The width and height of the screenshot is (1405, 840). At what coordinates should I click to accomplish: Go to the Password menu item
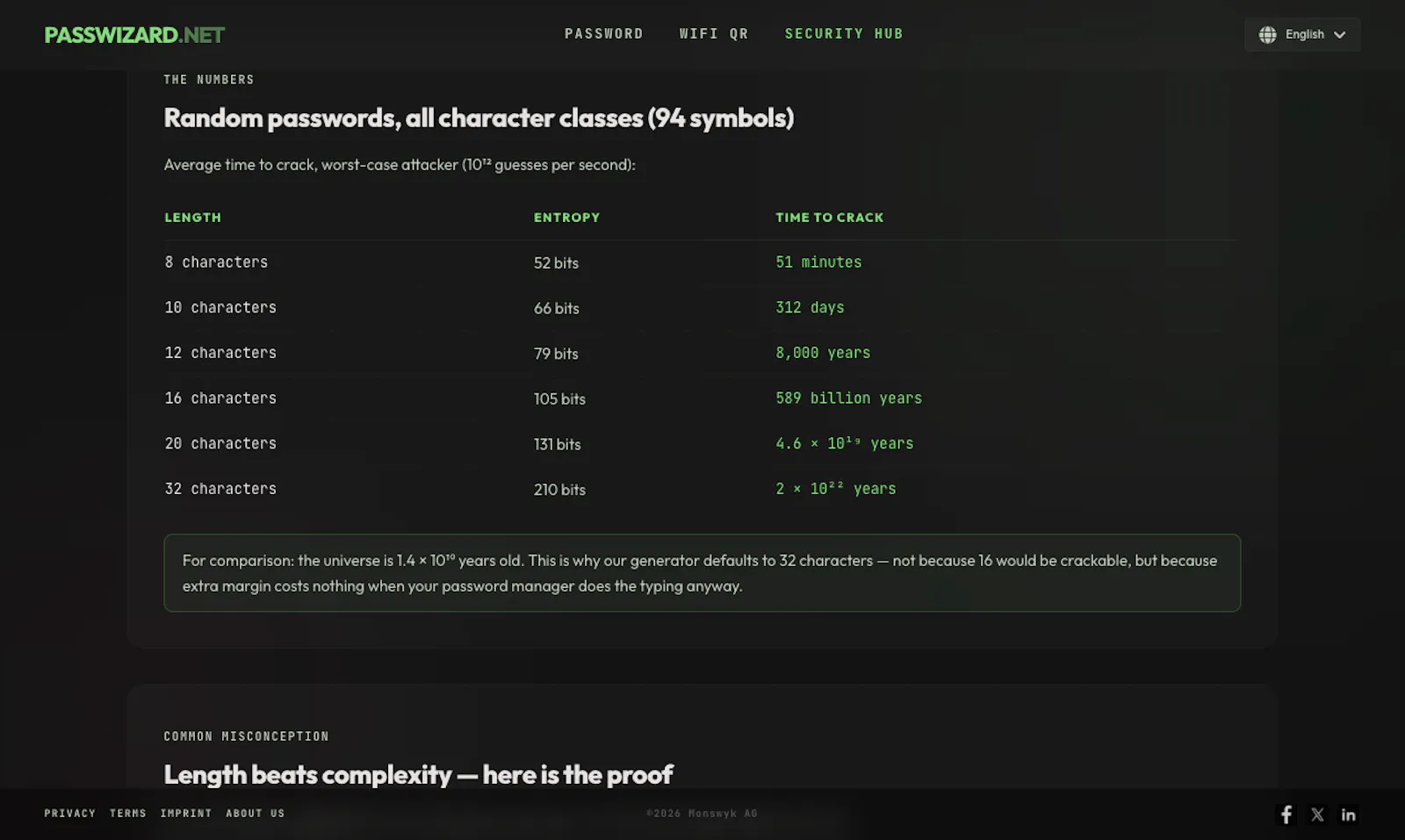[x=603, y=33]
